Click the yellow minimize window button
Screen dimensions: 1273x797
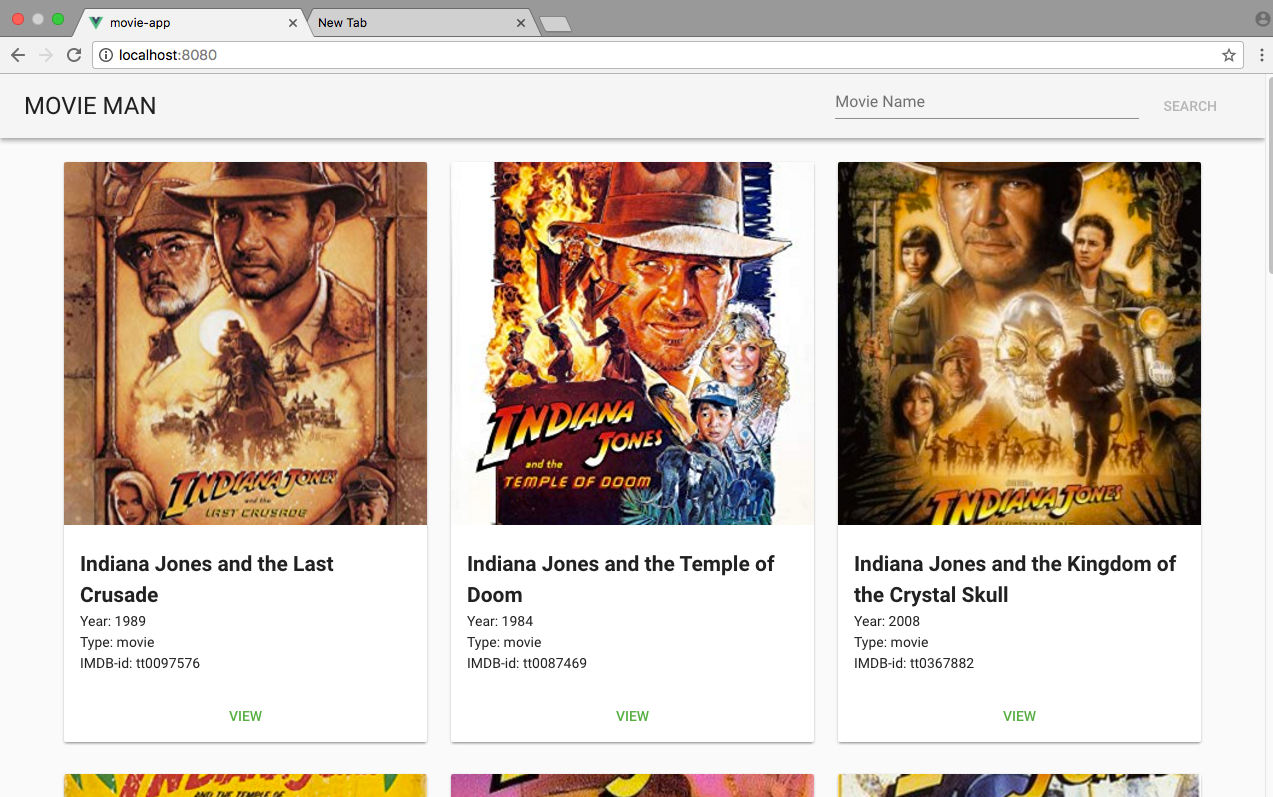point(38,19)
